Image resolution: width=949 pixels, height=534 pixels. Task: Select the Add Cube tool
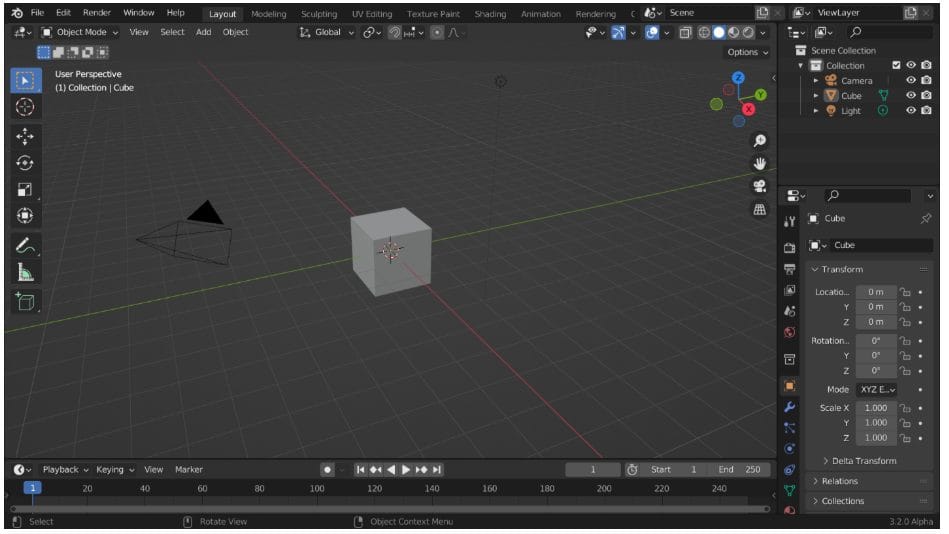click(25, 301)
